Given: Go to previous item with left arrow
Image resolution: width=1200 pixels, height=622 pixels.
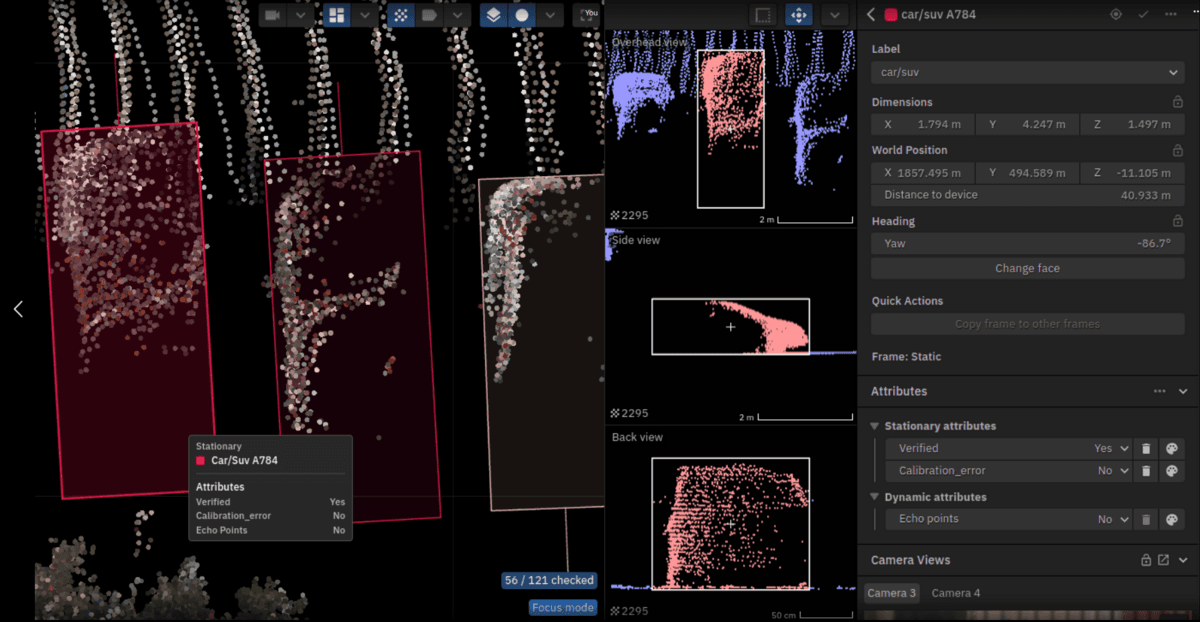Looking at the screenshot, I should 18,309.
